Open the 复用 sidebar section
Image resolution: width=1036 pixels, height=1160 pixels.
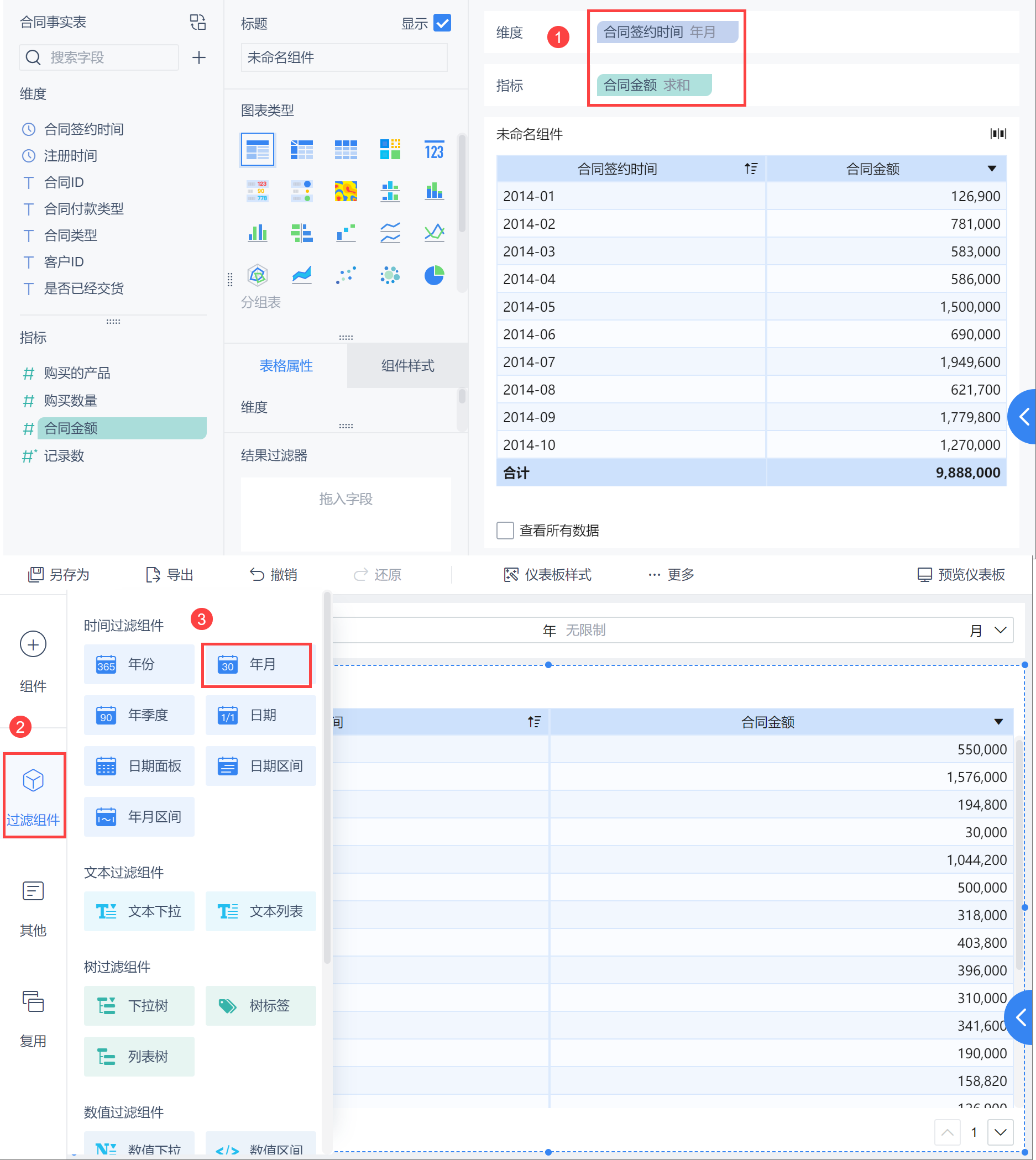pyautogui.click(x=33, y=1019)
